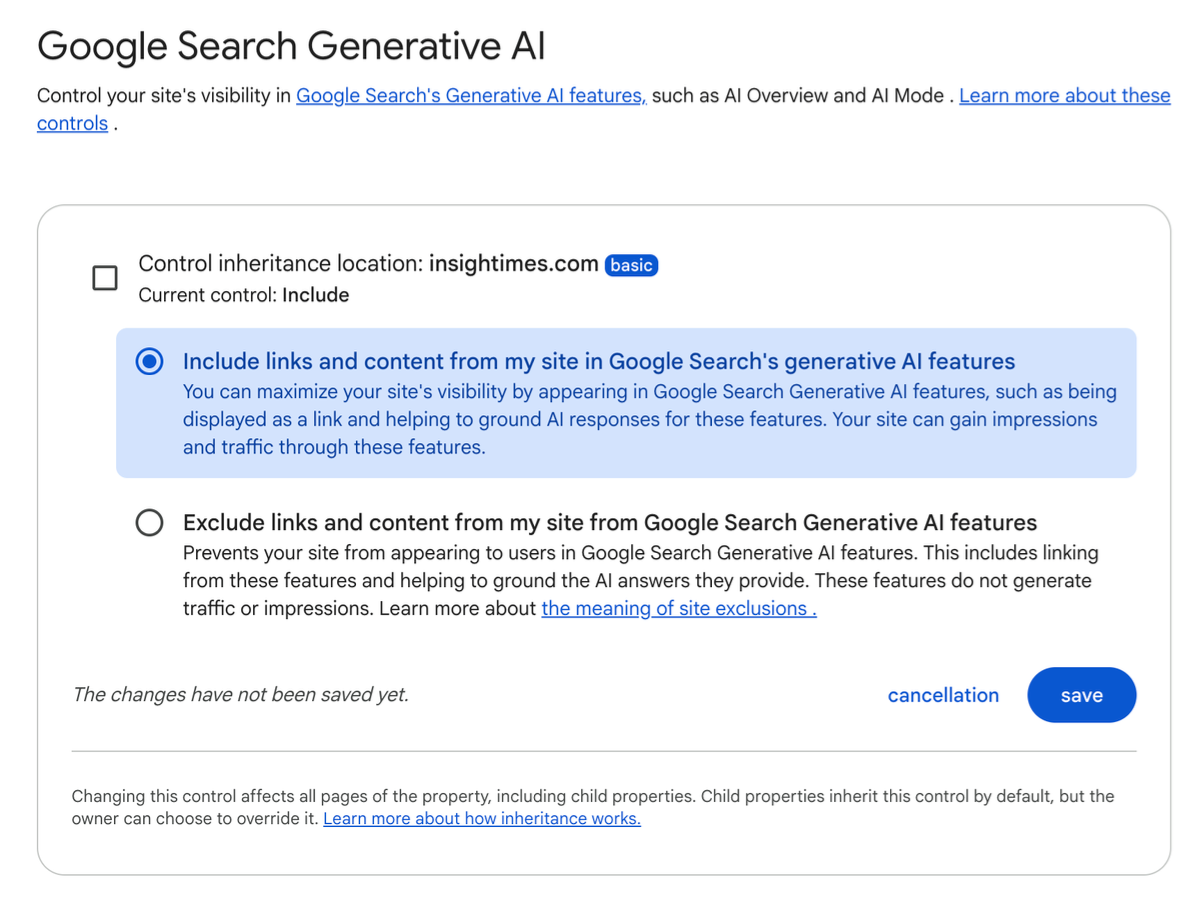
Task: Click the "changes have not been saved yet" notice
Action: 240,694
